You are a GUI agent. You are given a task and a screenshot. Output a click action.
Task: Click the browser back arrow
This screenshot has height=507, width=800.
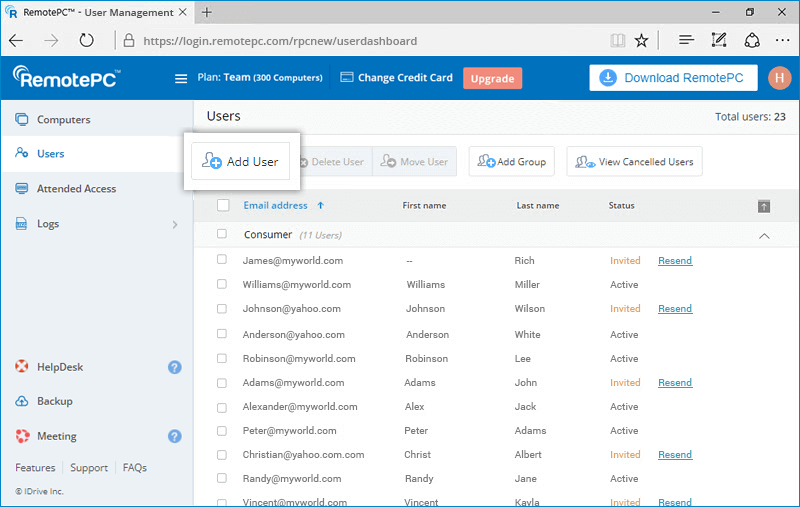[x=16, y=40]
